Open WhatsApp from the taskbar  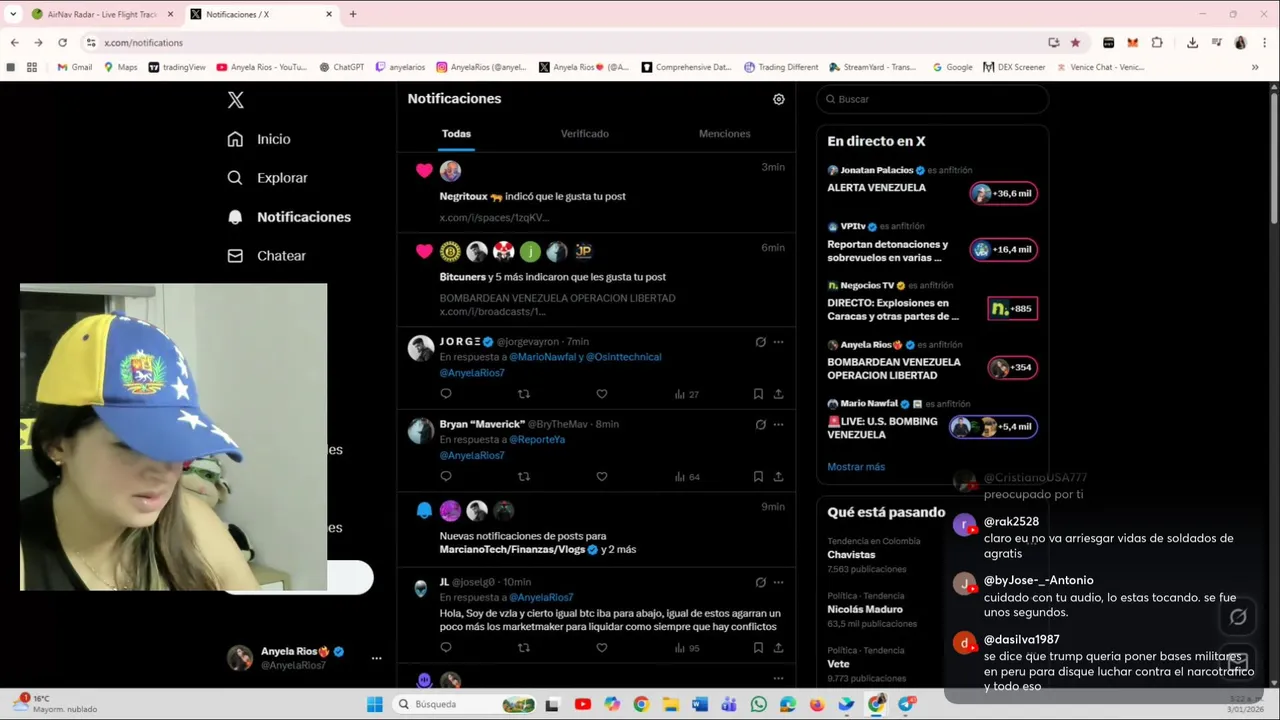point(759,704)
